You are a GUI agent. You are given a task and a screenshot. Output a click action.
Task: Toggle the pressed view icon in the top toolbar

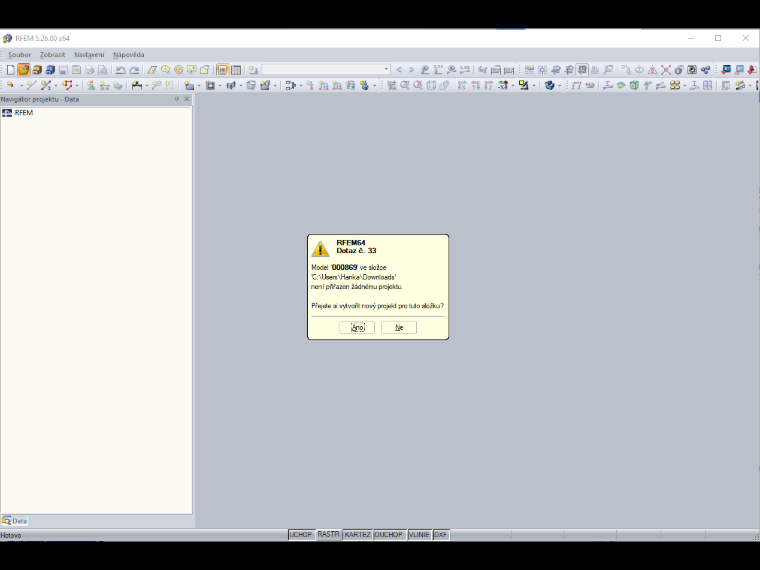click(582, 70)
